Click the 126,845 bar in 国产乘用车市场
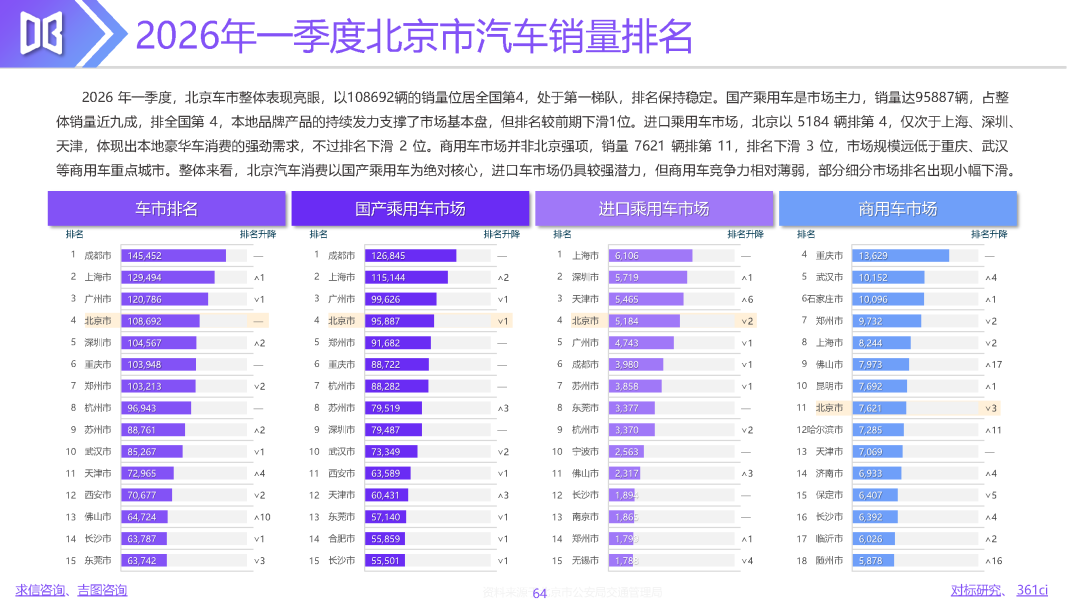Screen dimensions: 1080x607 (411, 256)
